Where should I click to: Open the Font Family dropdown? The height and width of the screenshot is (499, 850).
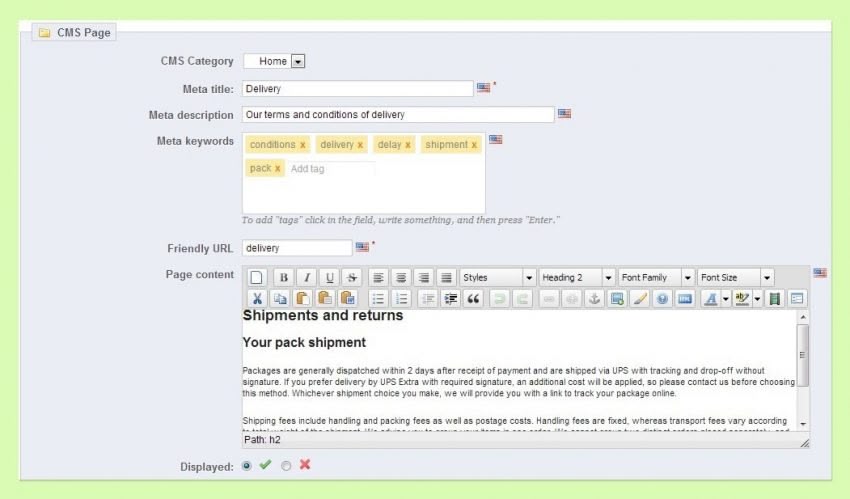tap(656, 277)
